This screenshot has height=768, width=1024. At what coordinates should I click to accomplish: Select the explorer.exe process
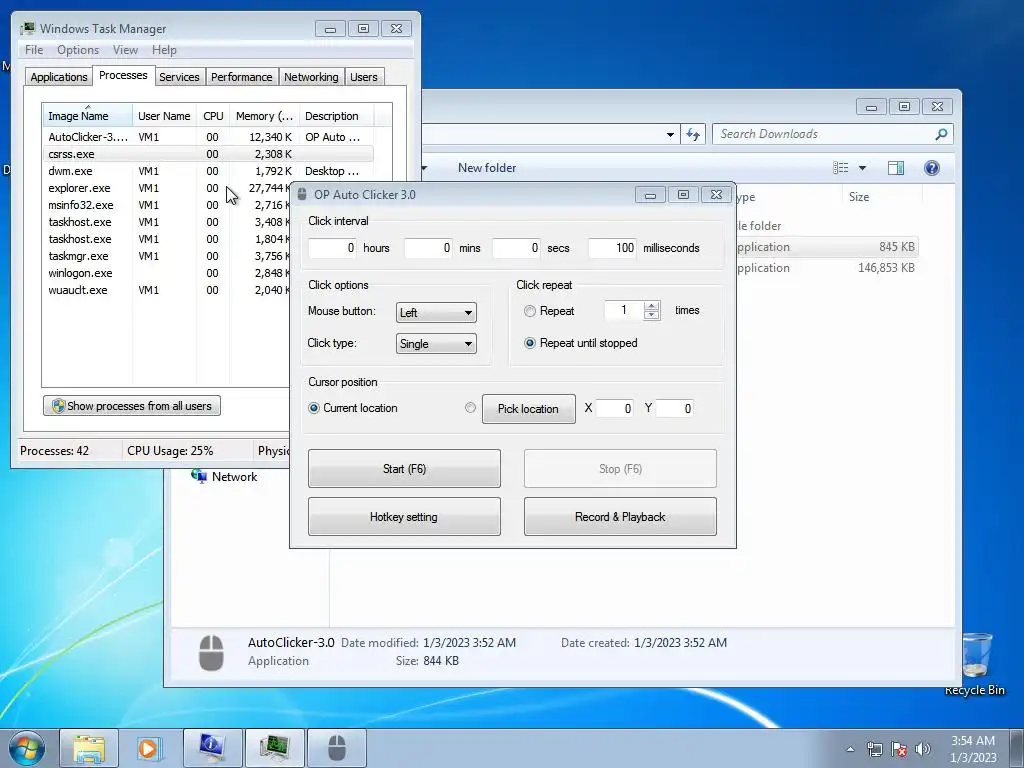pos(167,188)
